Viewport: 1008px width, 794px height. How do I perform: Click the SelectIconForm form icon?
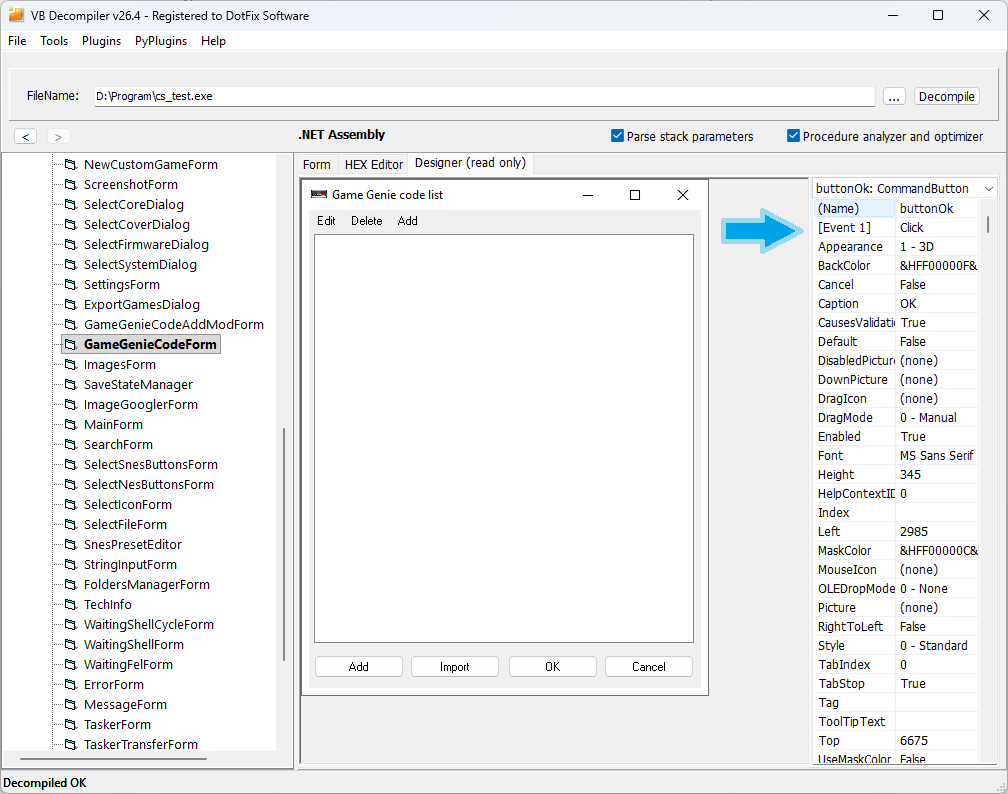tap(71, 504)
